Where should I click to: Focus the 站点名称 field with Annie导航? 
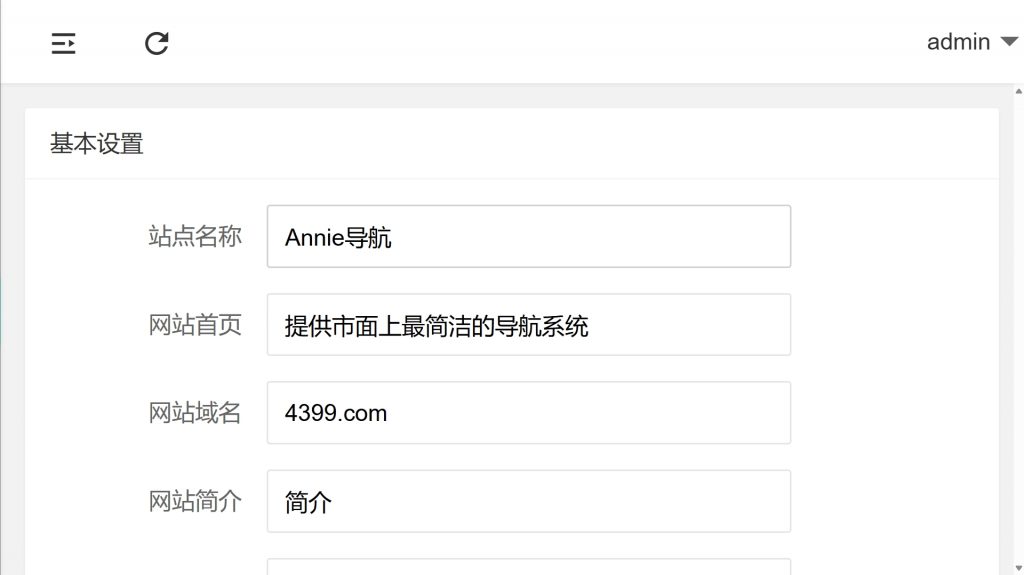point(529,237)
